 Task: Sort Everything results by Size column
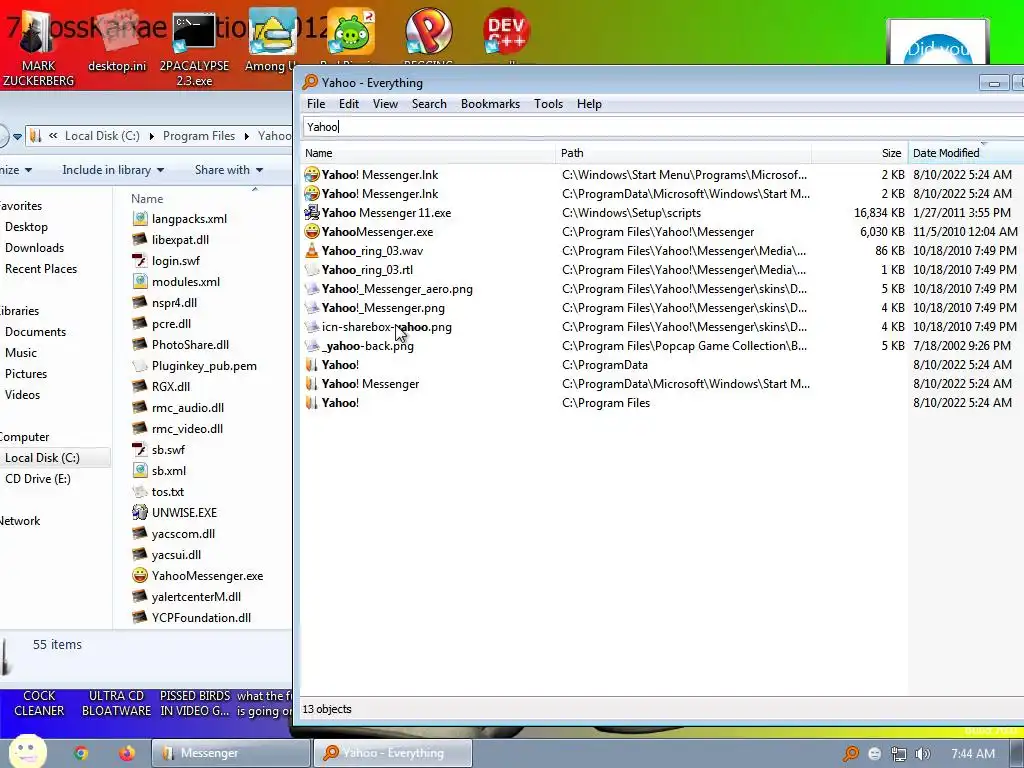pos(859,153)
